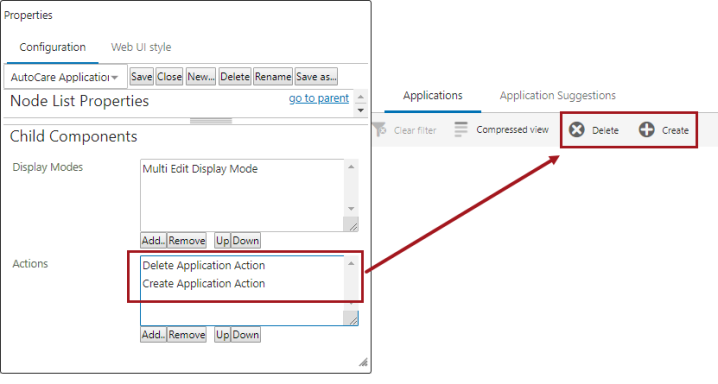This screenshot has width=718, height=384.
Task: Click the Save as... button
Action: (x=316, y=77)
